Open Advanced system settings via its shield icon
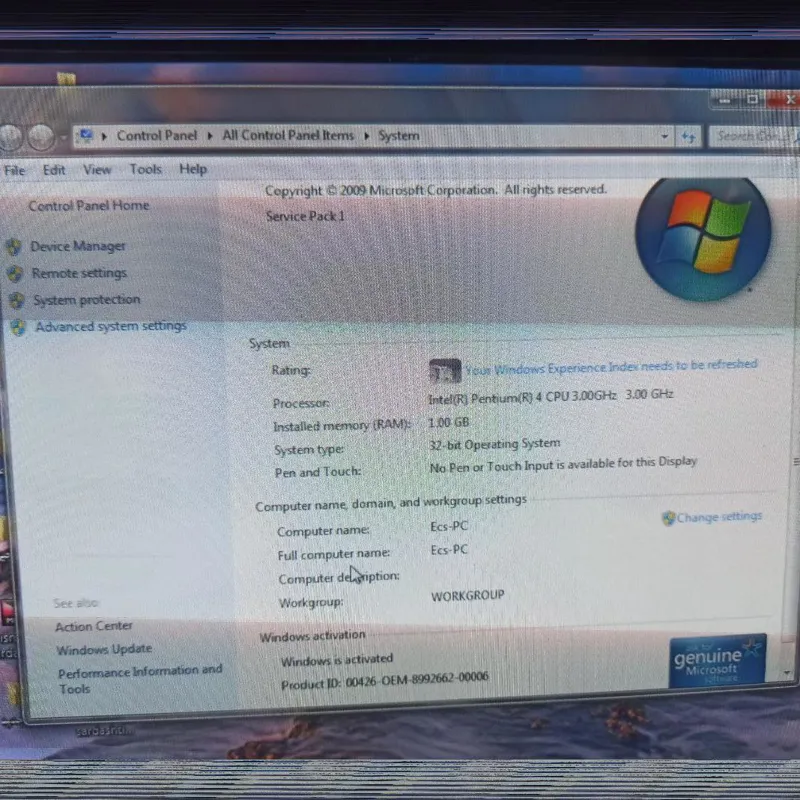This screenshot has height=800, width=800. (x=18, y=327)
